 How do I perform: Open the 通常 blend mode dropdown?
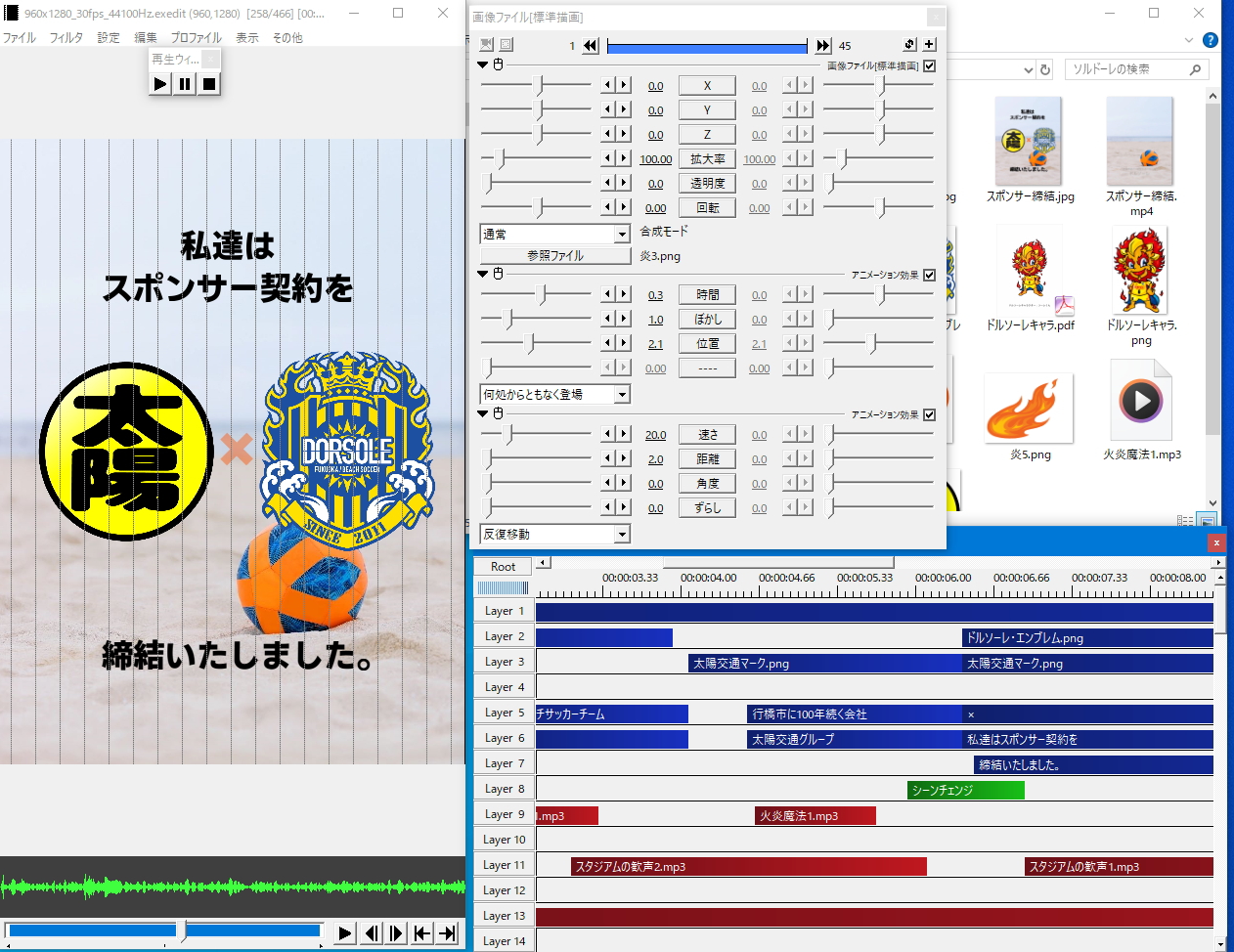pos(622,235)
